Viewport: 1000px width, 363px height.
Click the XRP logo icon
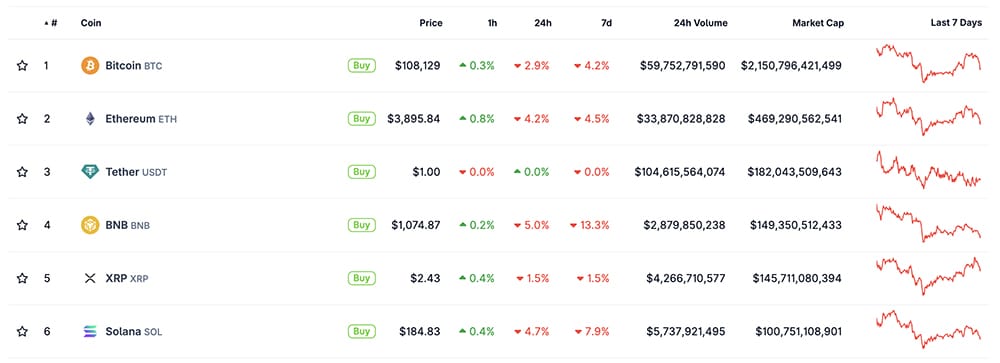(x=90, y=278)
